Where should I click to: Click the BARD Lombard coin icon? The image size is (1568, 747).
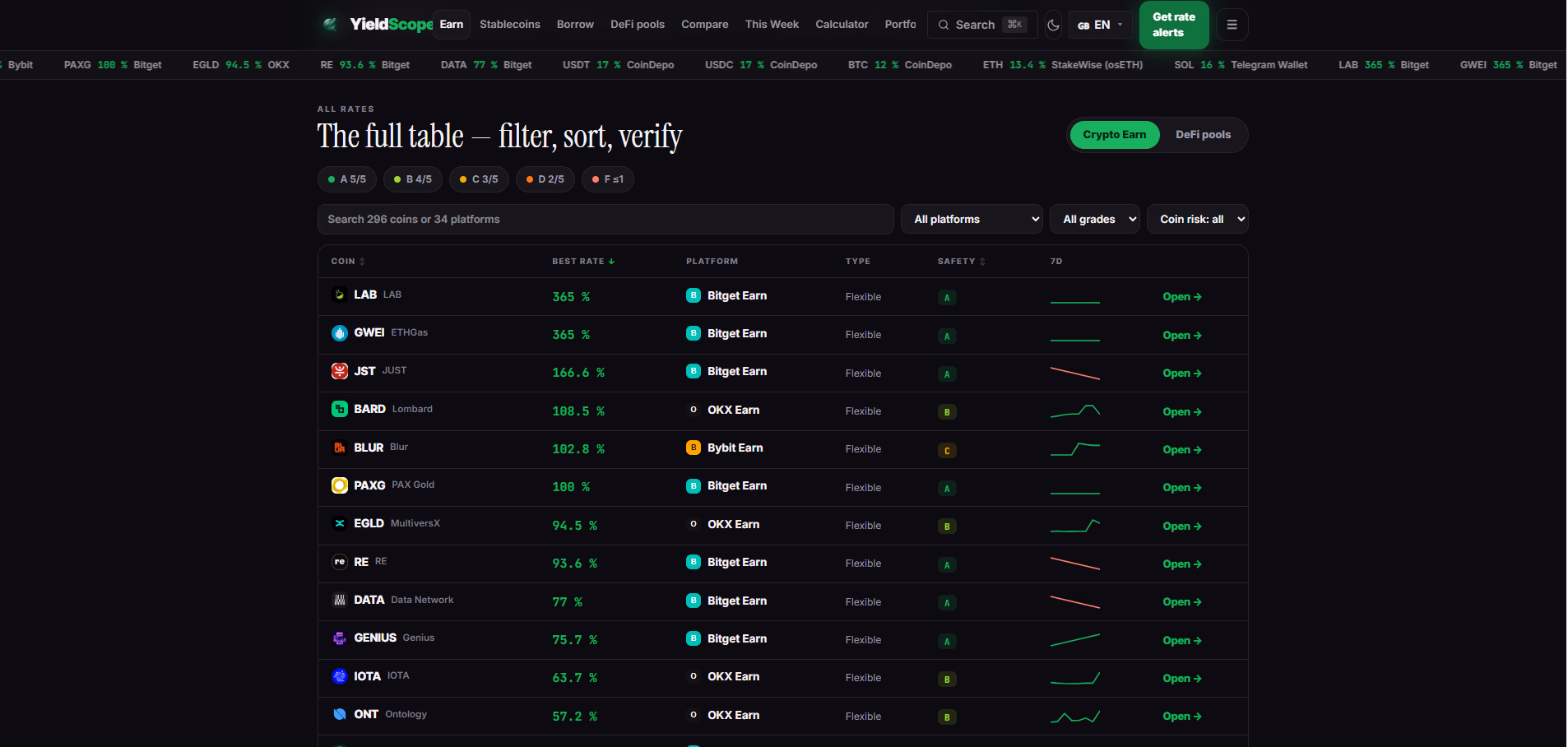tap(339, 409)
